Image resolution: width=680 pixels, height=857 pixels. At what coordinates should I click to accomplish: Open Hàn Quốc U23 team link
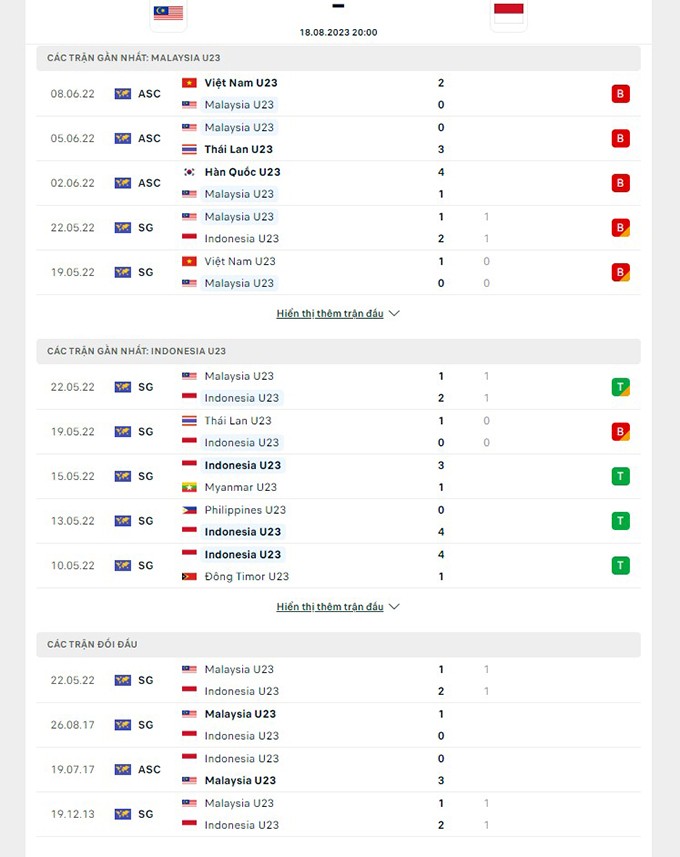[x=242, y=172]
